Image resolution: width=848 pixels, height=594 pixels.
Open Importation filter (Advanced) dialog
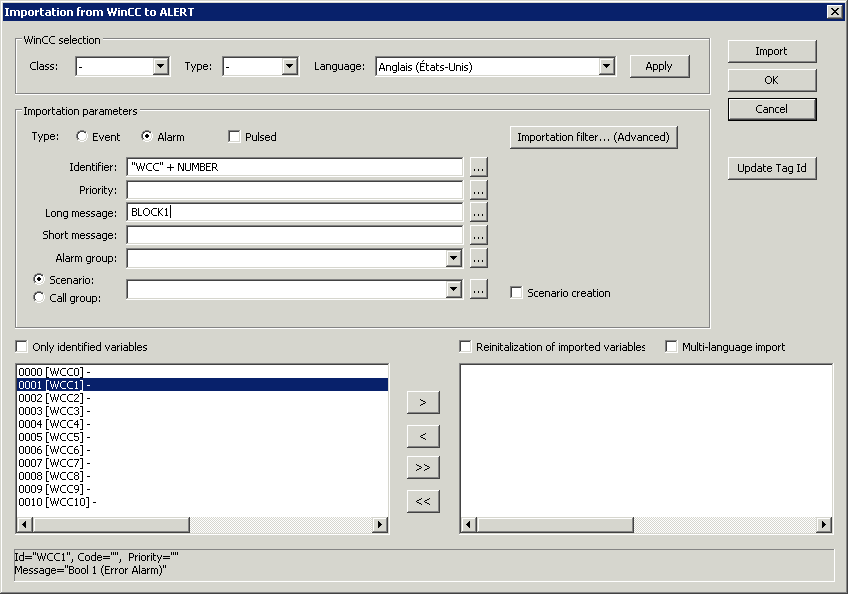(x=593, y=137)
